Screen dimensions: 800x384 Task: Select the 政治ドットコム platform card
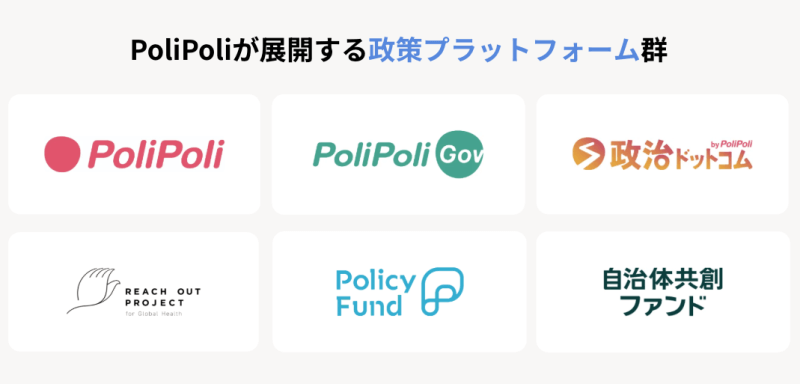coord(662,154)
